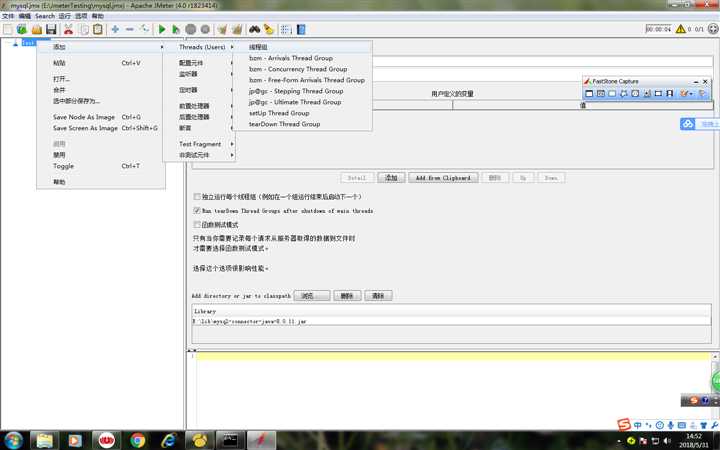Toggle run thread groups consecutively checkbox
The height and width of the screenshot is (450, 720).
click(x=197, y=197)
